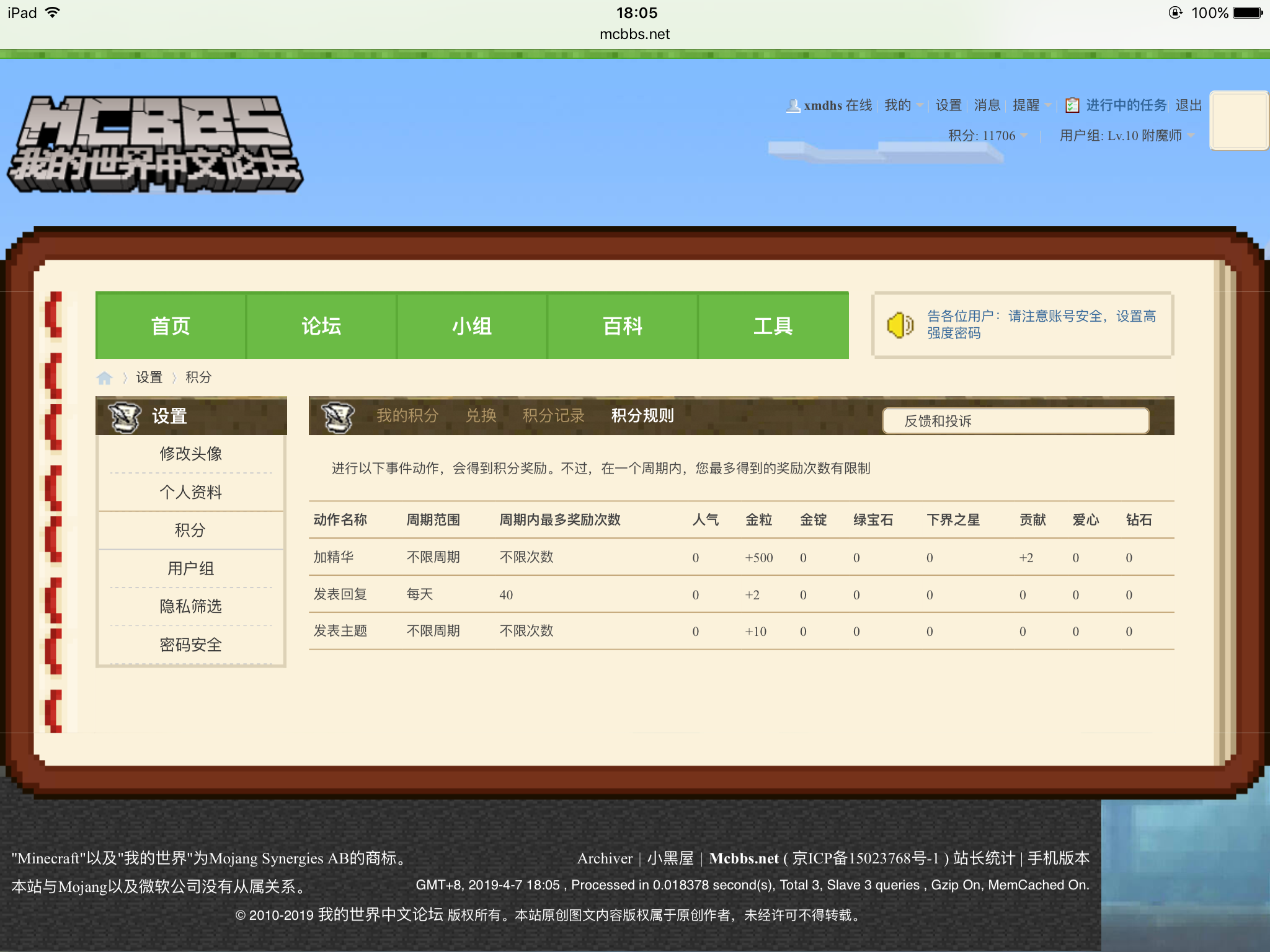Tap the mcbbs.net address bar
This screenshot has height=952, width=1270.
click(634, 34)
